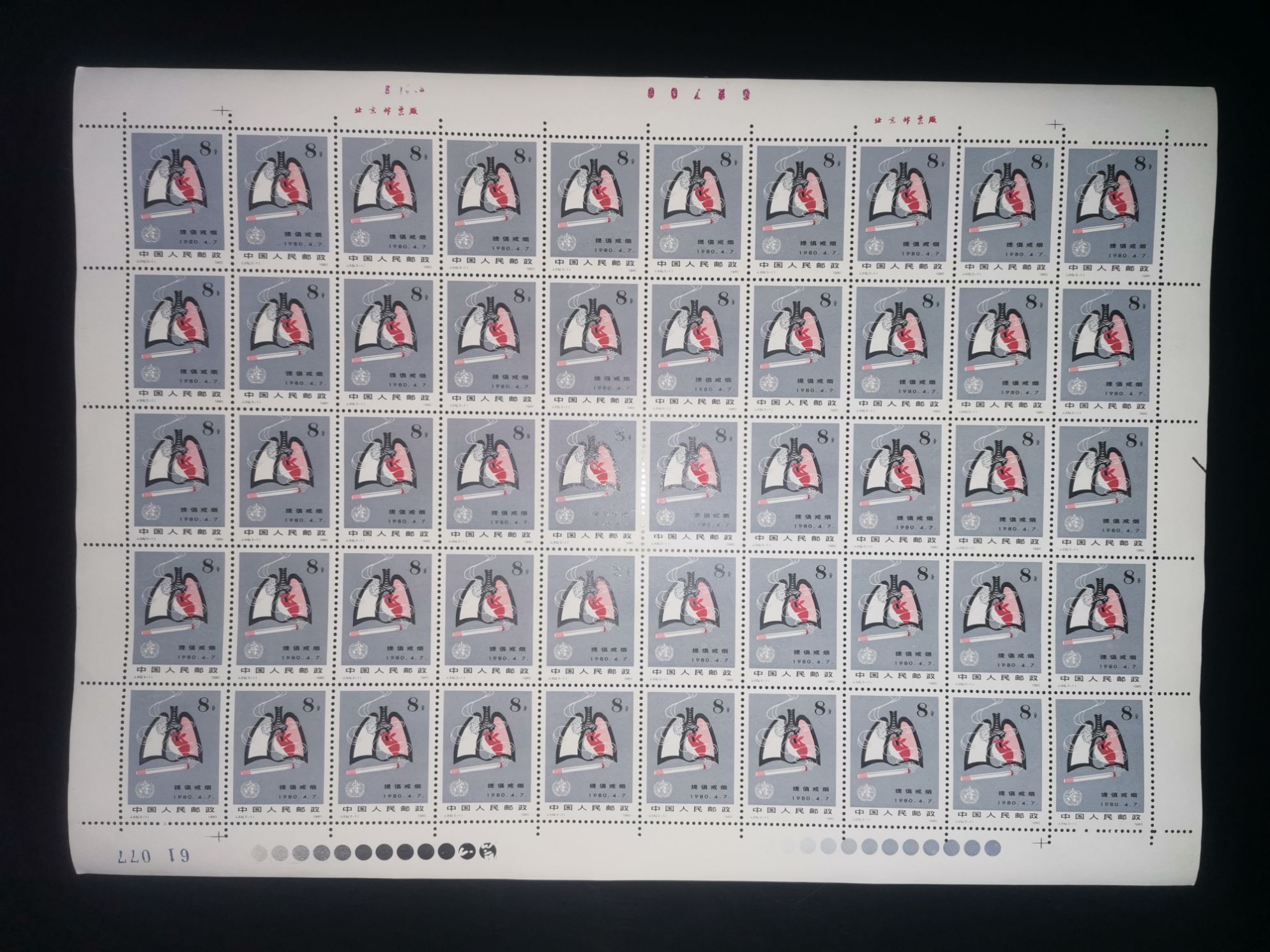
Task: Click the registration cross in the top-right margin
Action: point(1056,125)
